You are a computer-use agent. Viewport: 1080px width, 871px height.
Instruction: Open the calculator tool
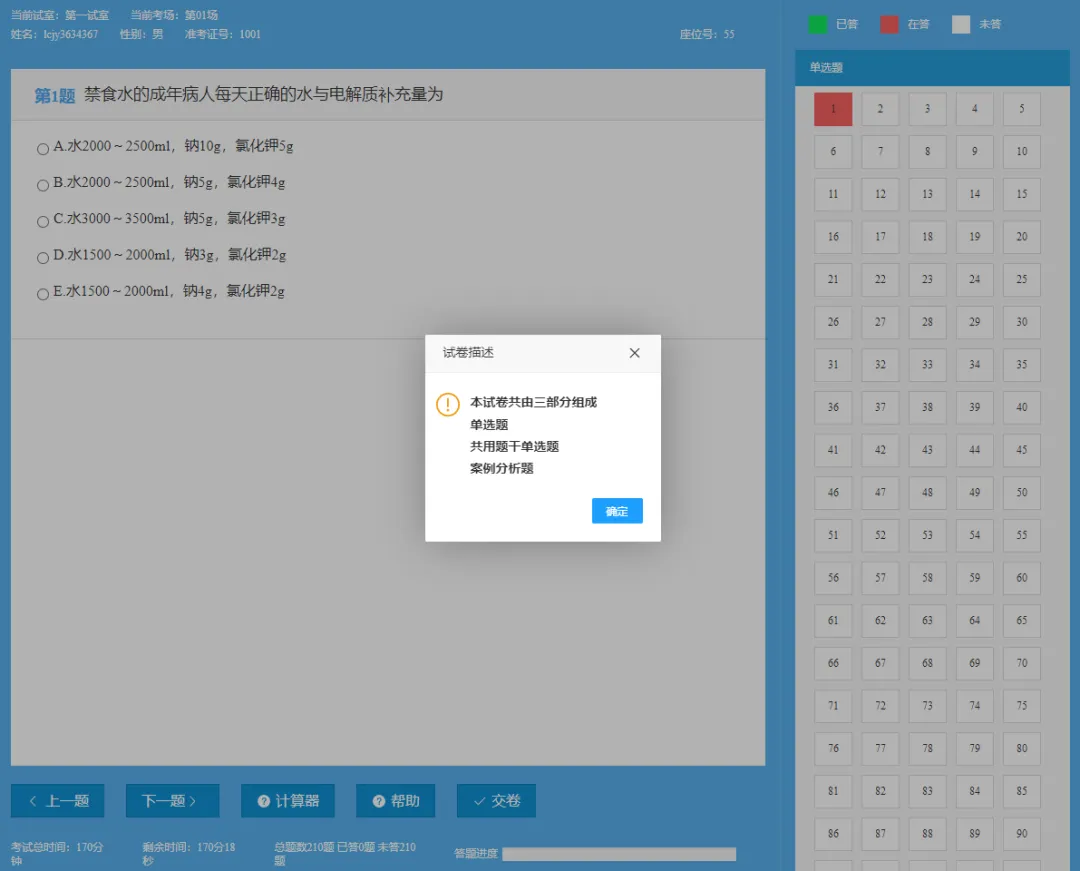[x=288, y=800]
